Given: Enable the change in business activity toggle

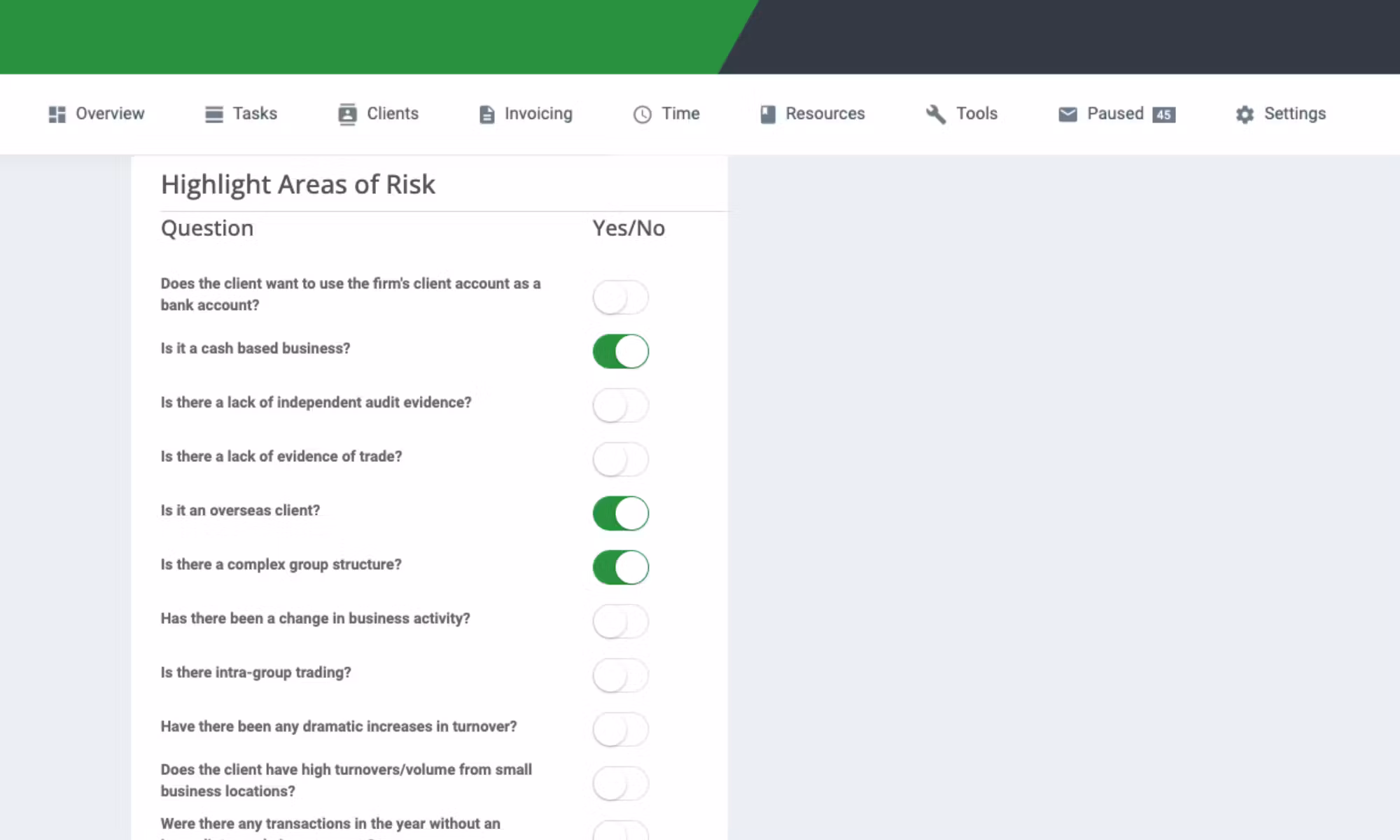Looking at the screenshot, I should (620, 621).
